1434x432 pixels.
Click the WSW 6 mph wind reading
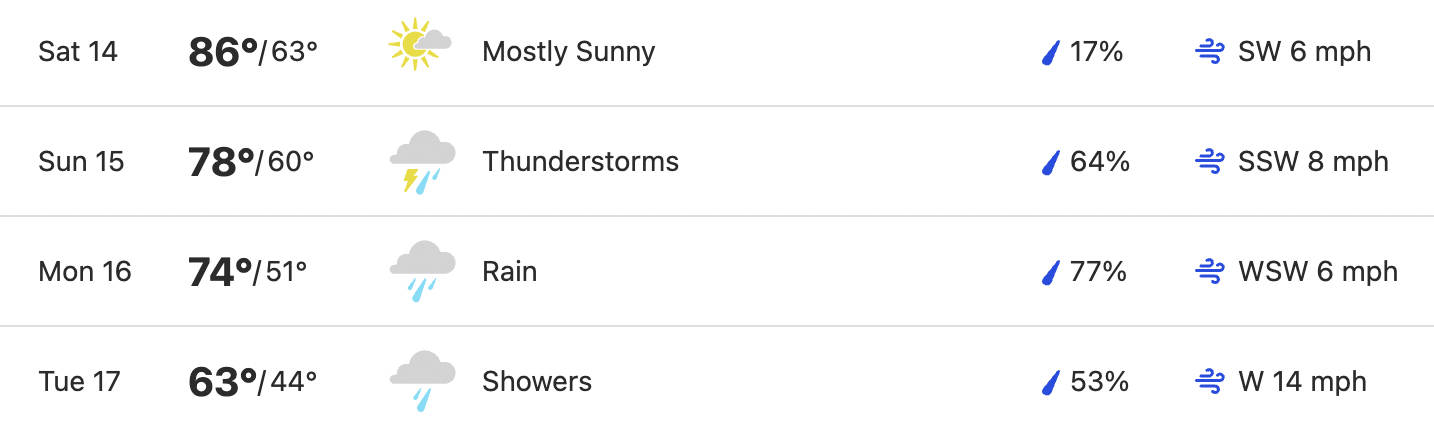(x=1318, y=271)
